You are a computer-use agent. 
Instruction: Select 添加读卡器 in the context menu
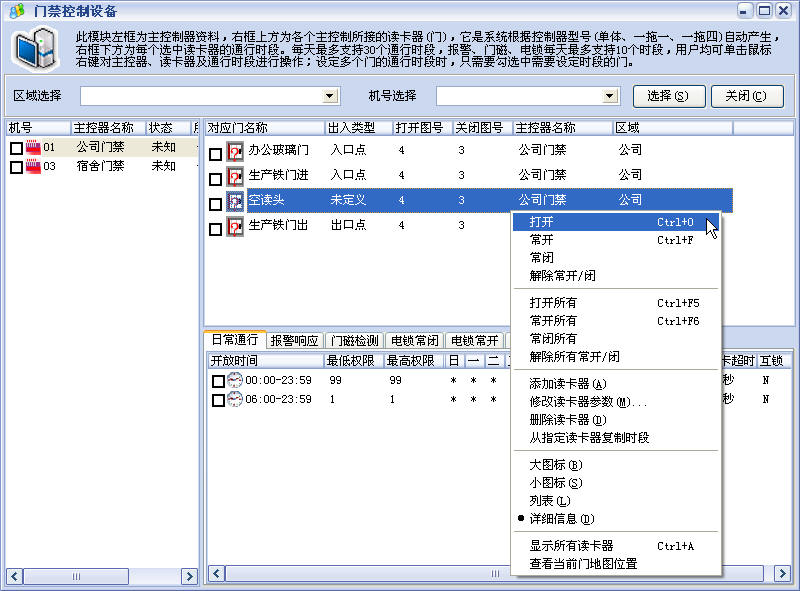click(x=567, y=384)
